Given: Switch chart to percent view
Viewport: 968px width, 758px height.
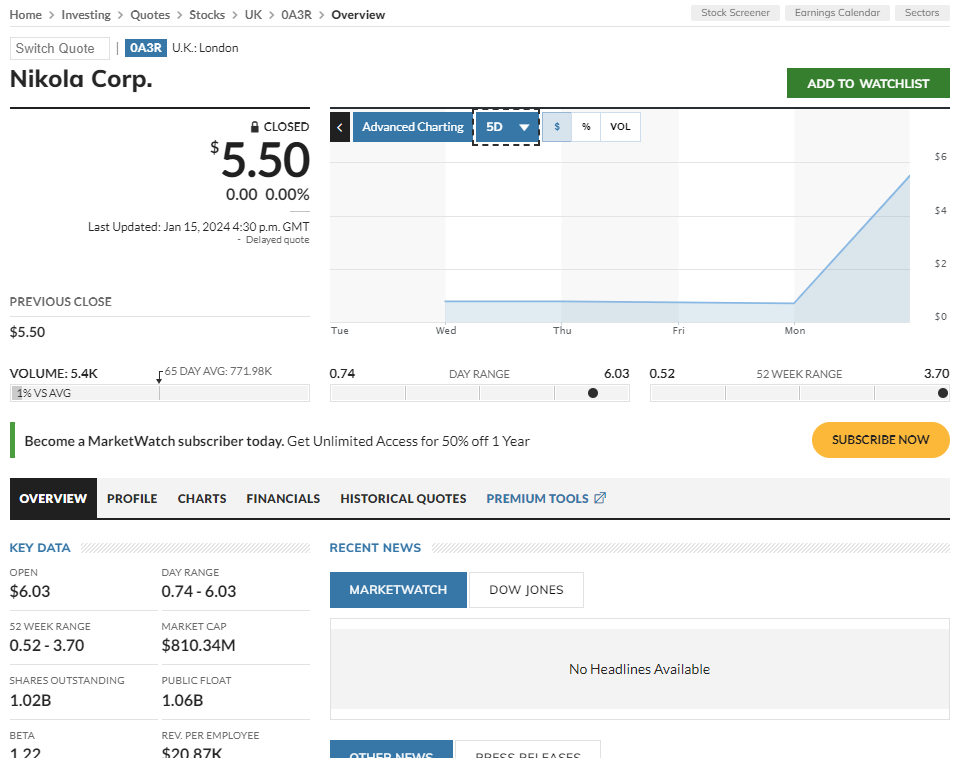Looking at the screenshot, I should (x=586, y=127).
